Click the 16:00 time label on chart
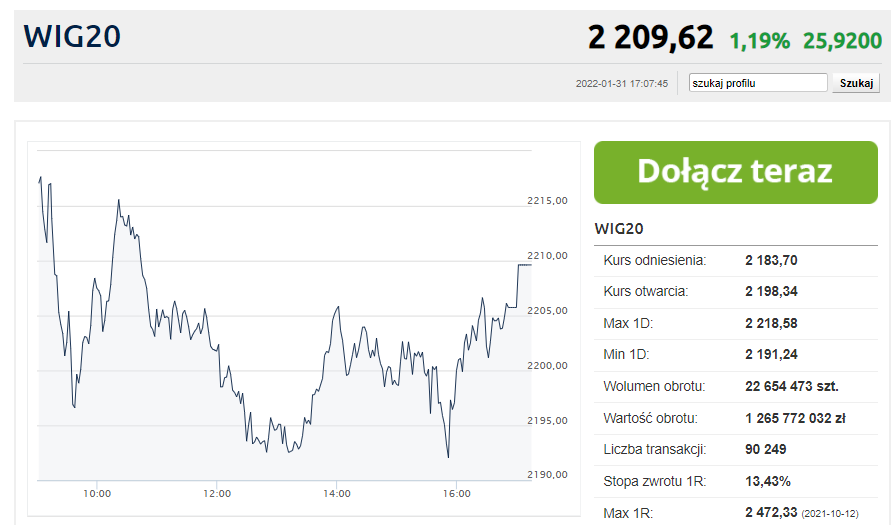This screenshot has height=525, width=895. pos(457,493)
